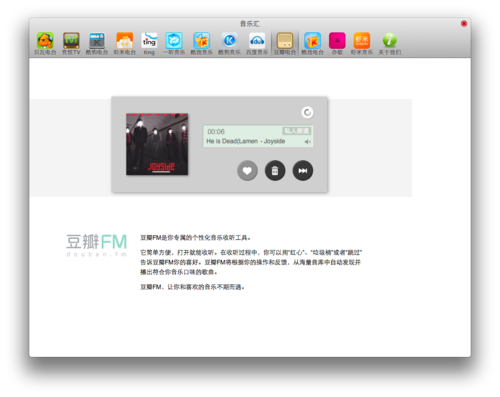Click the elapsed time "00:06"
This screenshot has height=397, width=500.
216,131
